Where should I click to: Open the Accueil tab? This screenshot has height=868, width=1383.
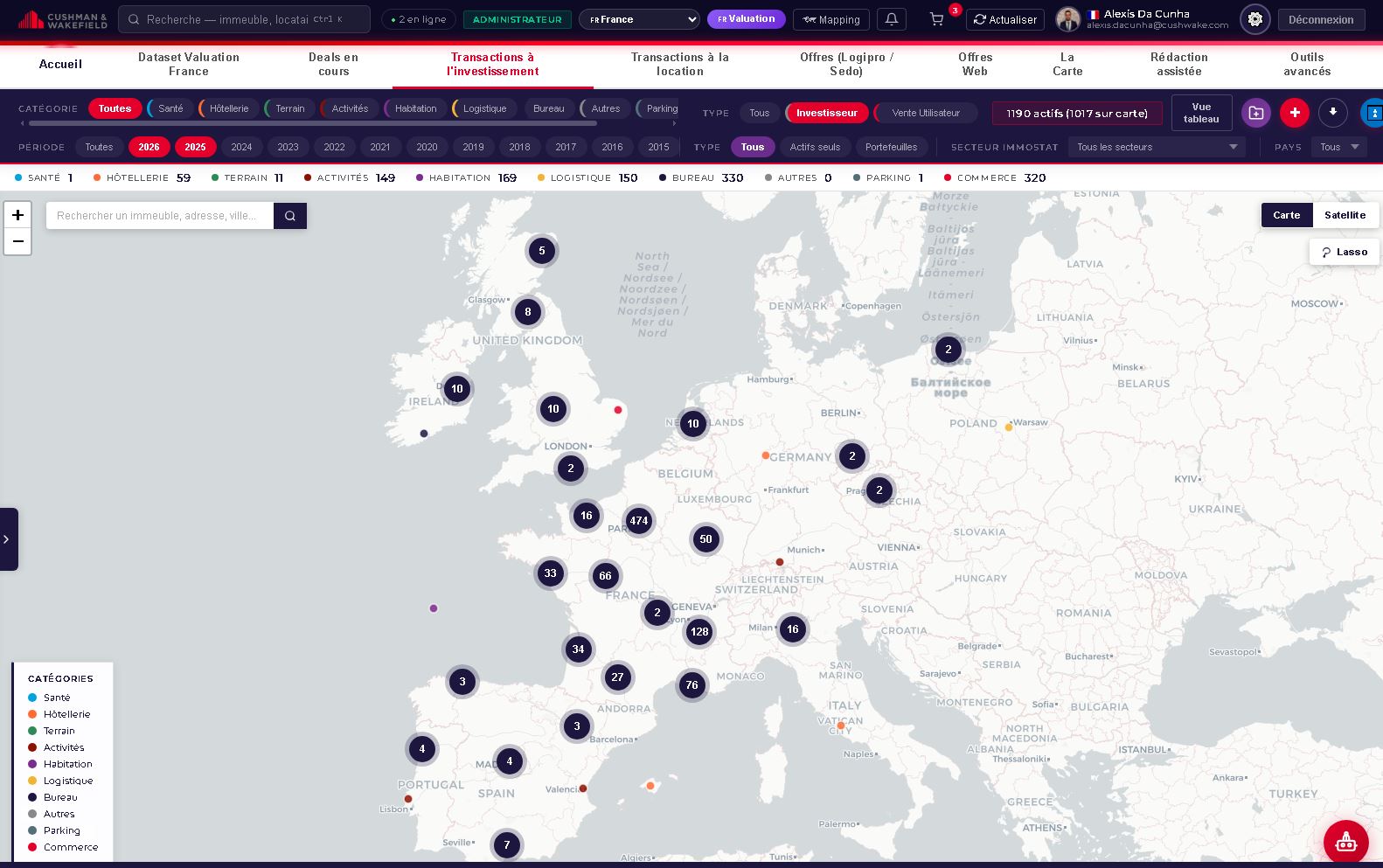[60, 64]
